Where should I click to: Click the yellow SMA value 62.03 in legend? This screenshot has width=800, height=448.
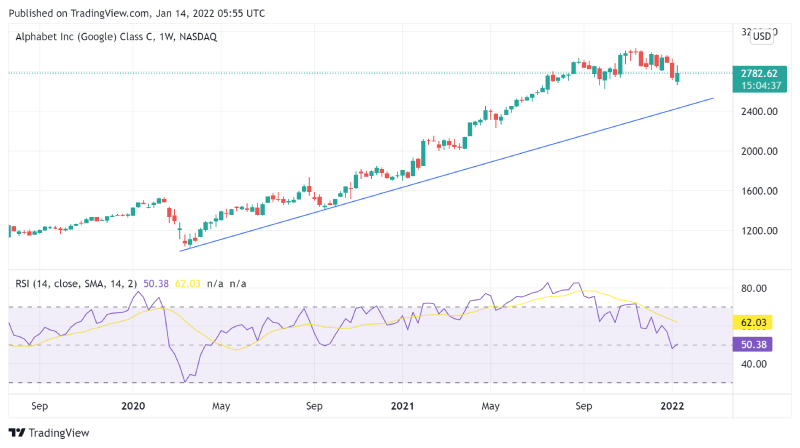(x=188, y=283)
